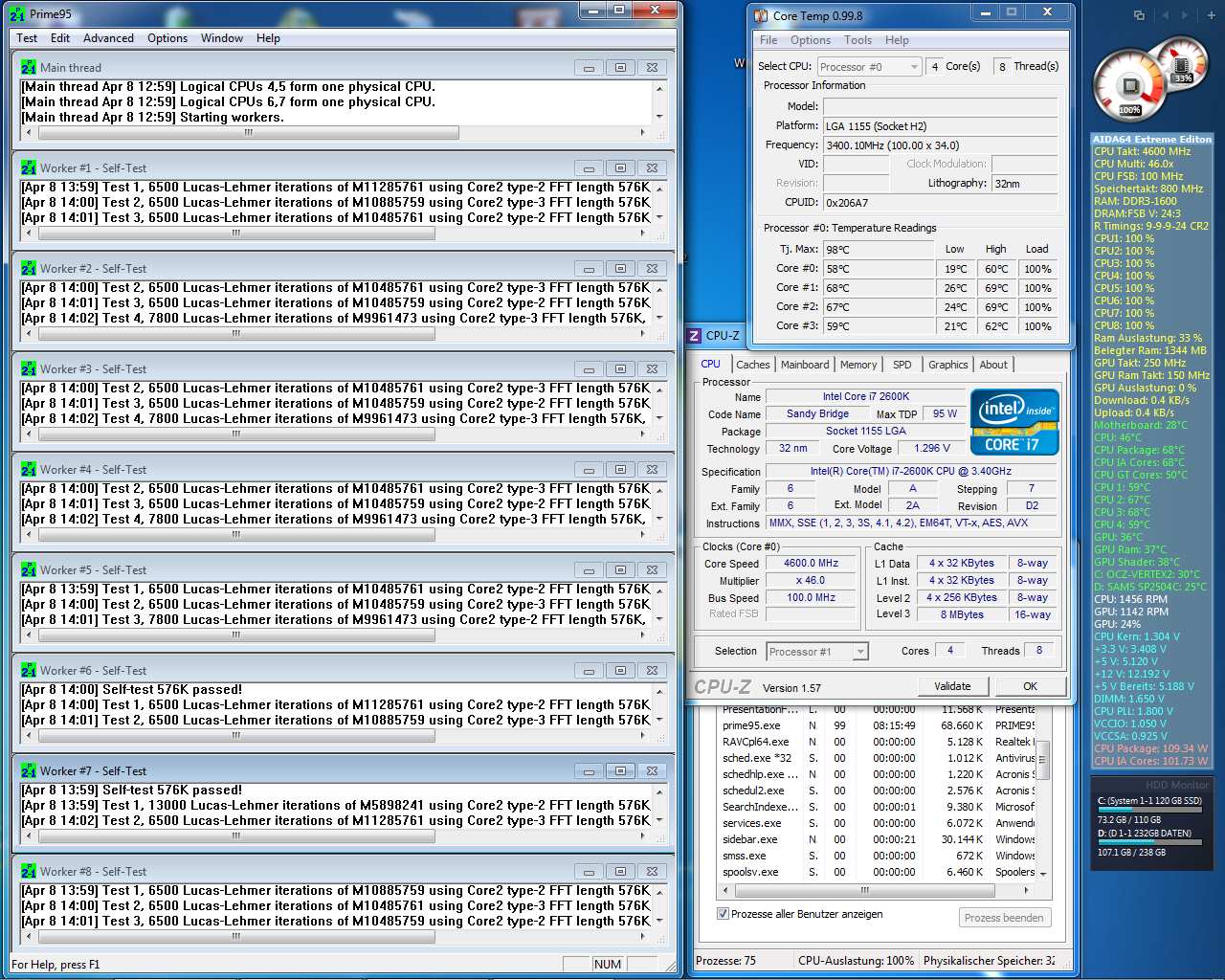Viewport: 1225px width, 980px height.
Task: Open Core Temp Tools menu
Action: click(x=857, y=40)
